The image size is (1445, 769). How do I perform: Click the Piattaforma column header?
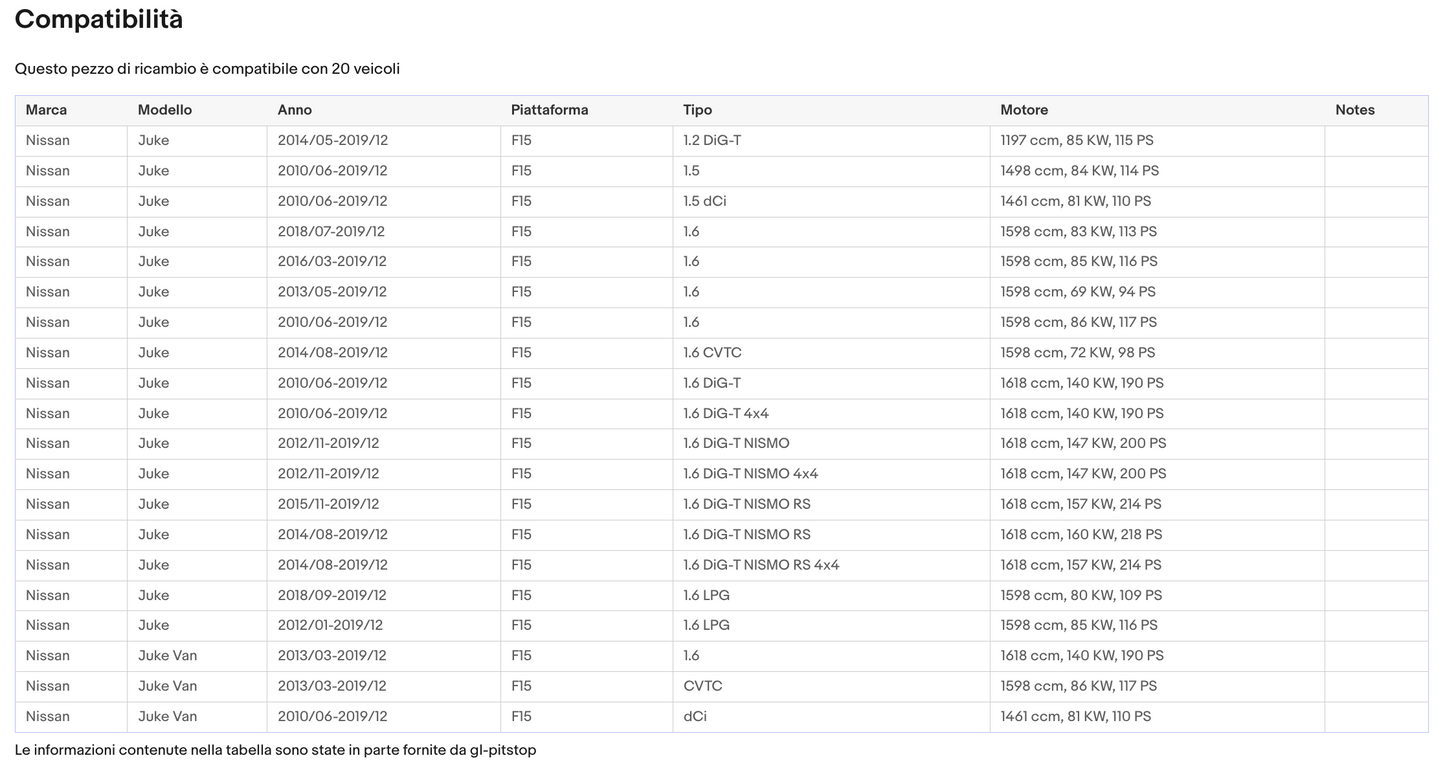[549, 110]
